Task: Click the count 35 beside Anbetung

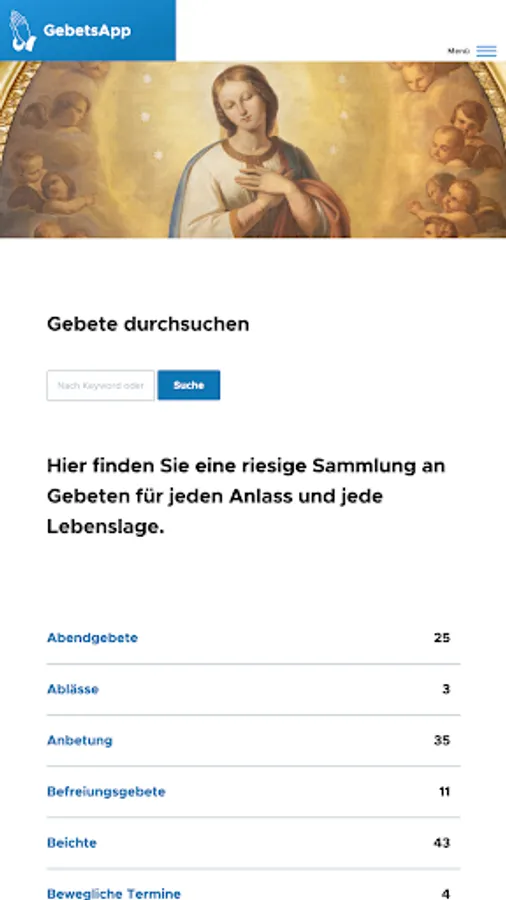Action: (442, 740)
